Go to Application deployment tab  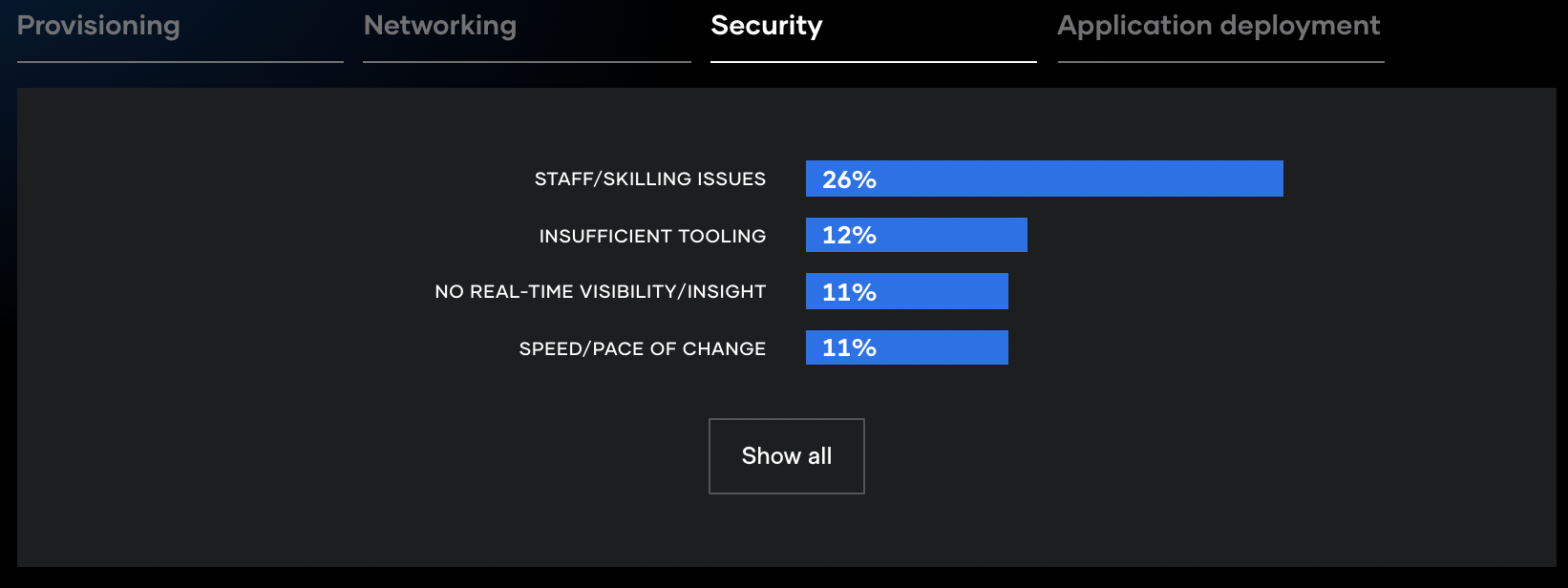(x=1218, y=26)
